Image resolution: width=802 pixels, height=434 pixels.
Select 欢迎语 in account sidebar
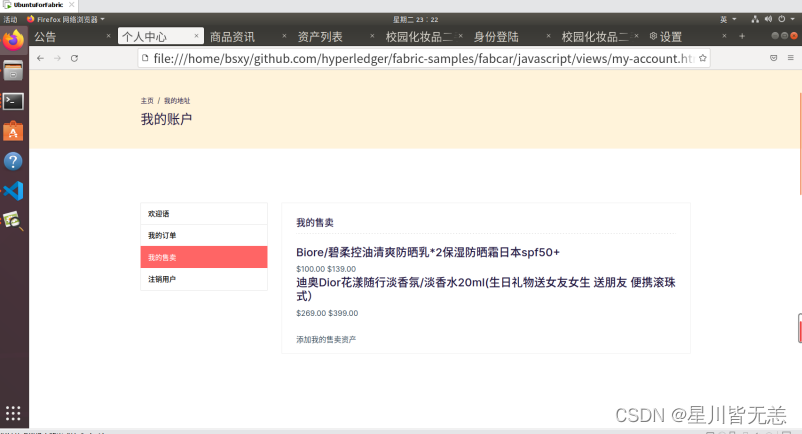(x=204, y=214)
